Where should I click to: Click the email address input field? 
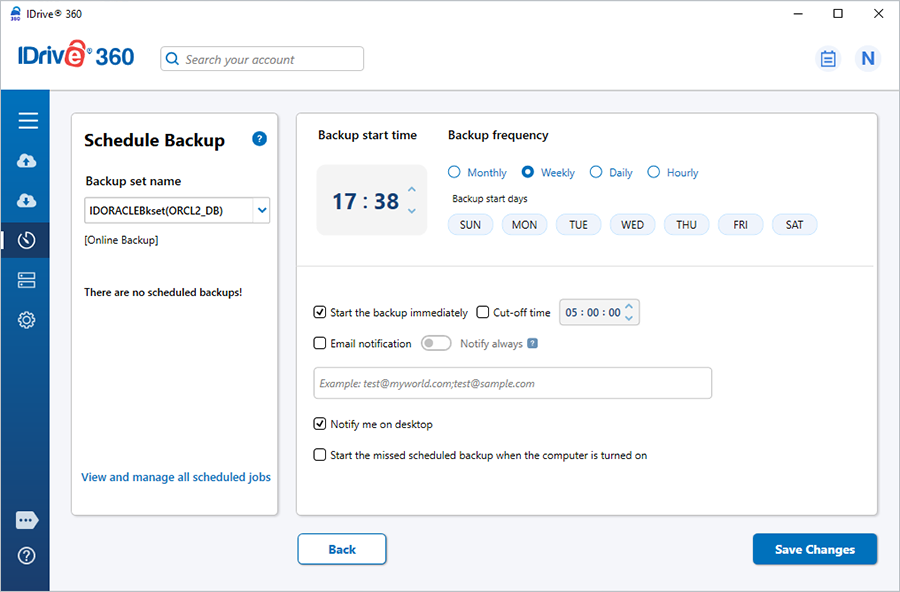[x=512, y=383]
